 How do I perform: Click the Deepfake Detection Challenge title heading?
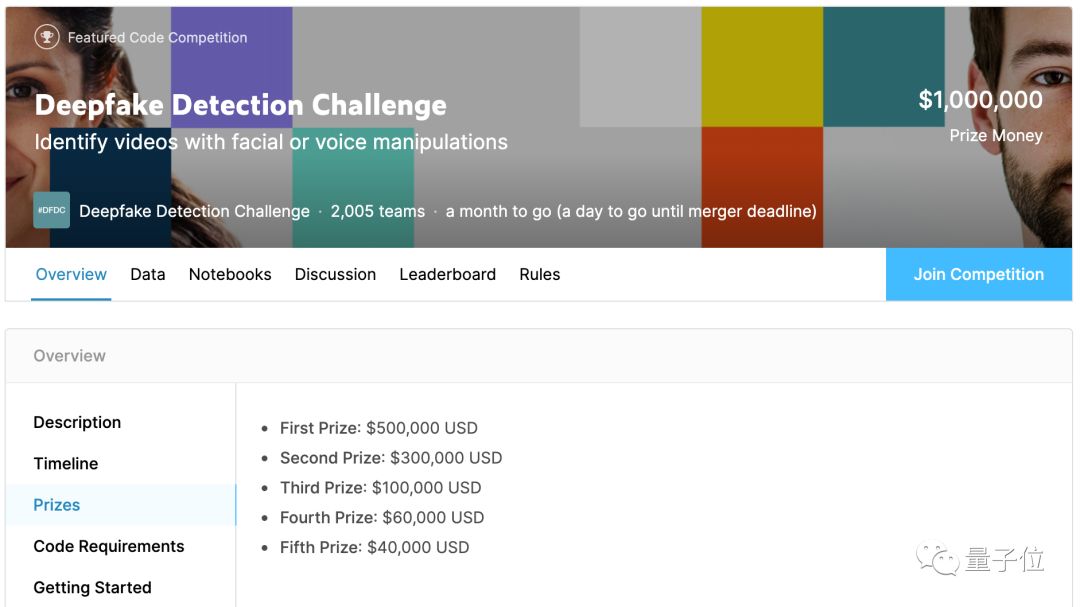[240, 105]
